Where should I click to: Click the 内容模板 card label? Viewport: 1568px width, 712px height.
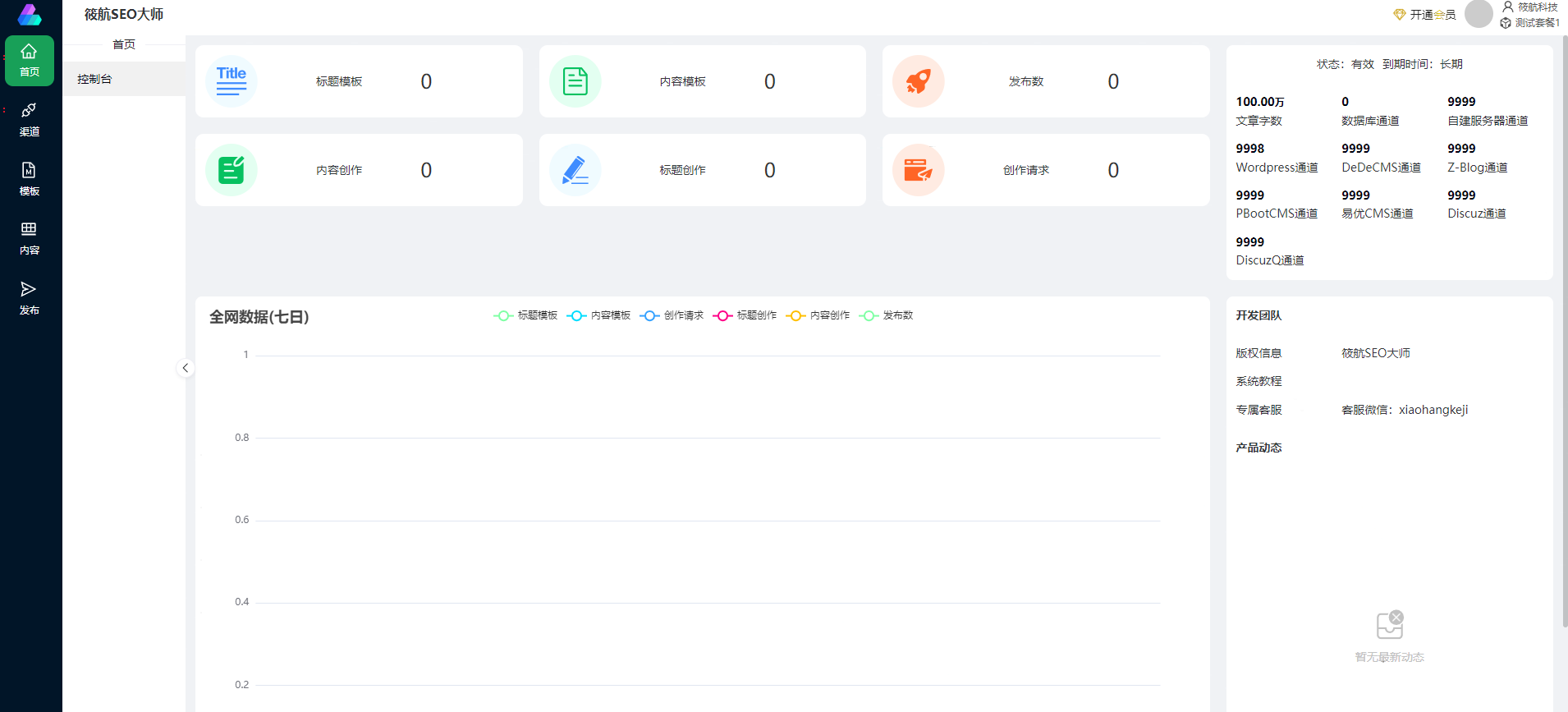682,81
